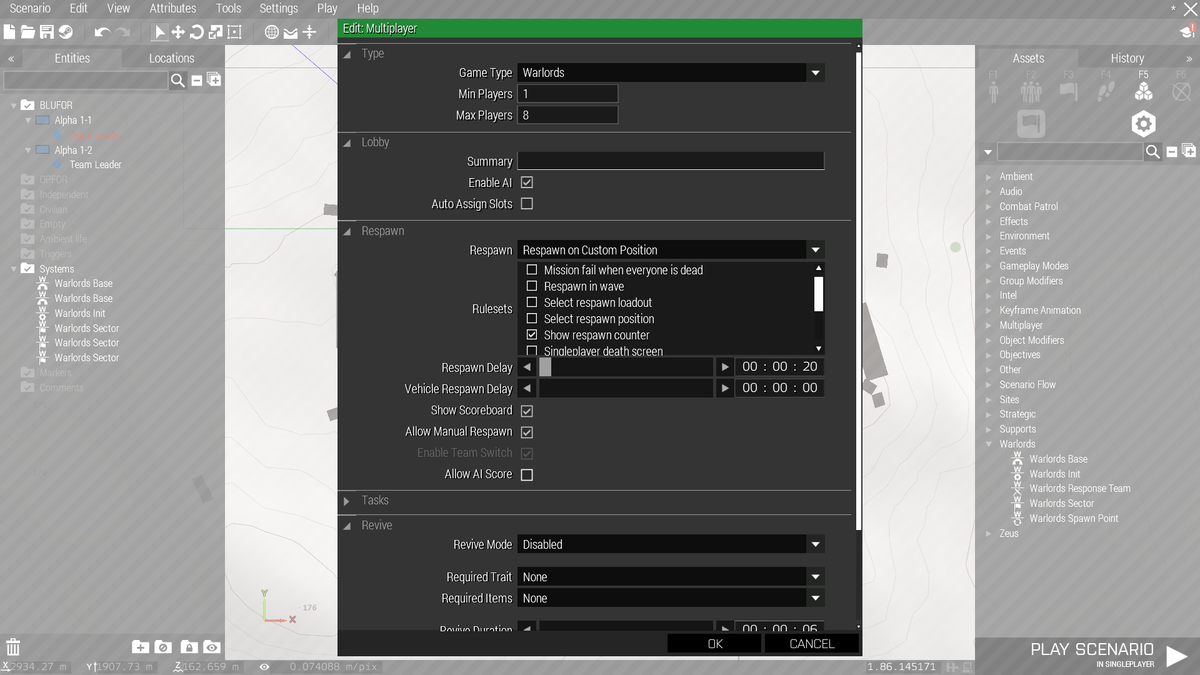Viewport: 1200px width, 675px height.
Task: Open the Groups asset category (F2)
Action: 1032,90
